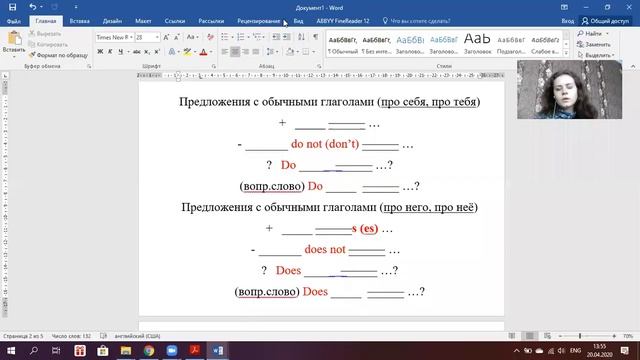Switch to the Рецензирование tab
Screen dimensions: 640x360
(259, 21)
